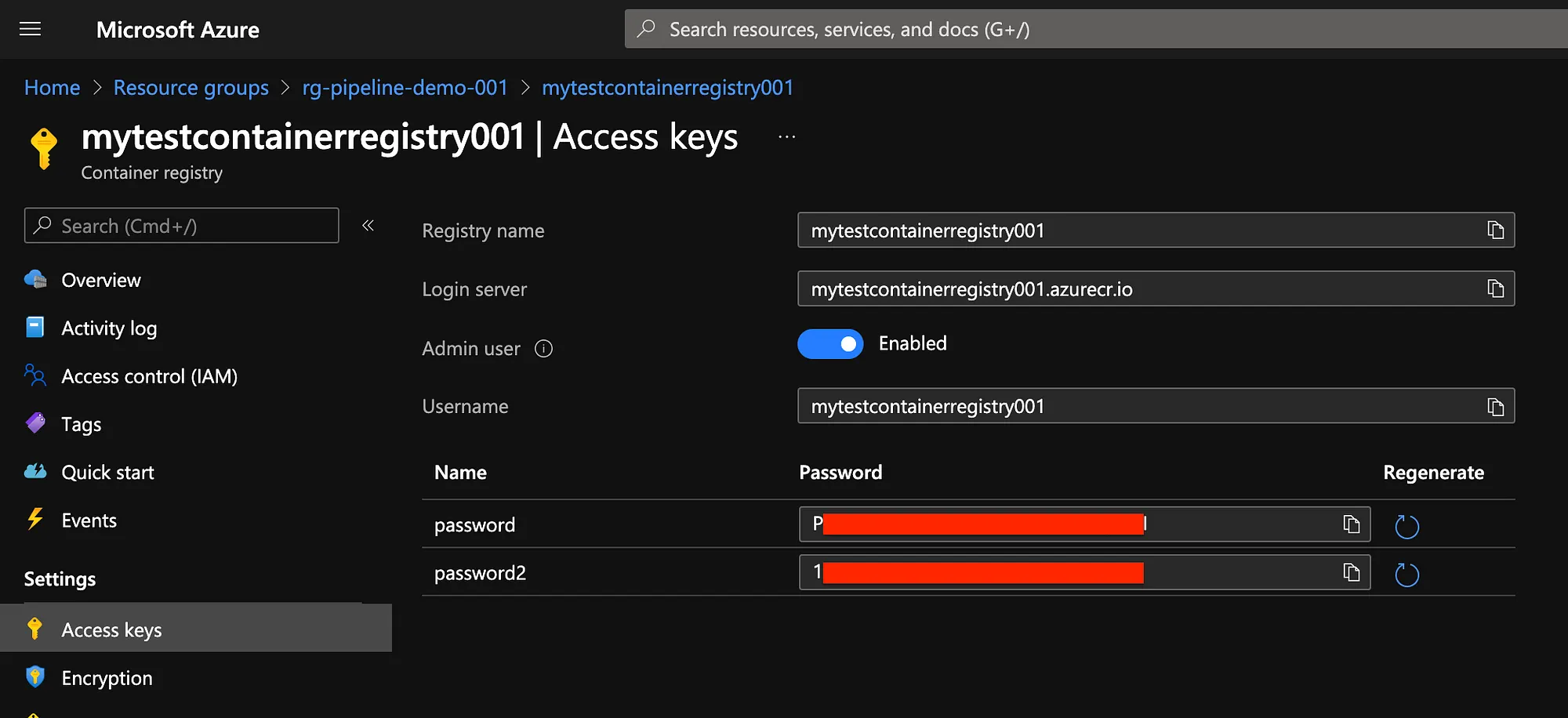Screen dimensions: 1568x718
Task: Click the search magnifier icon in top bar
Action: (x=646, y=29)
